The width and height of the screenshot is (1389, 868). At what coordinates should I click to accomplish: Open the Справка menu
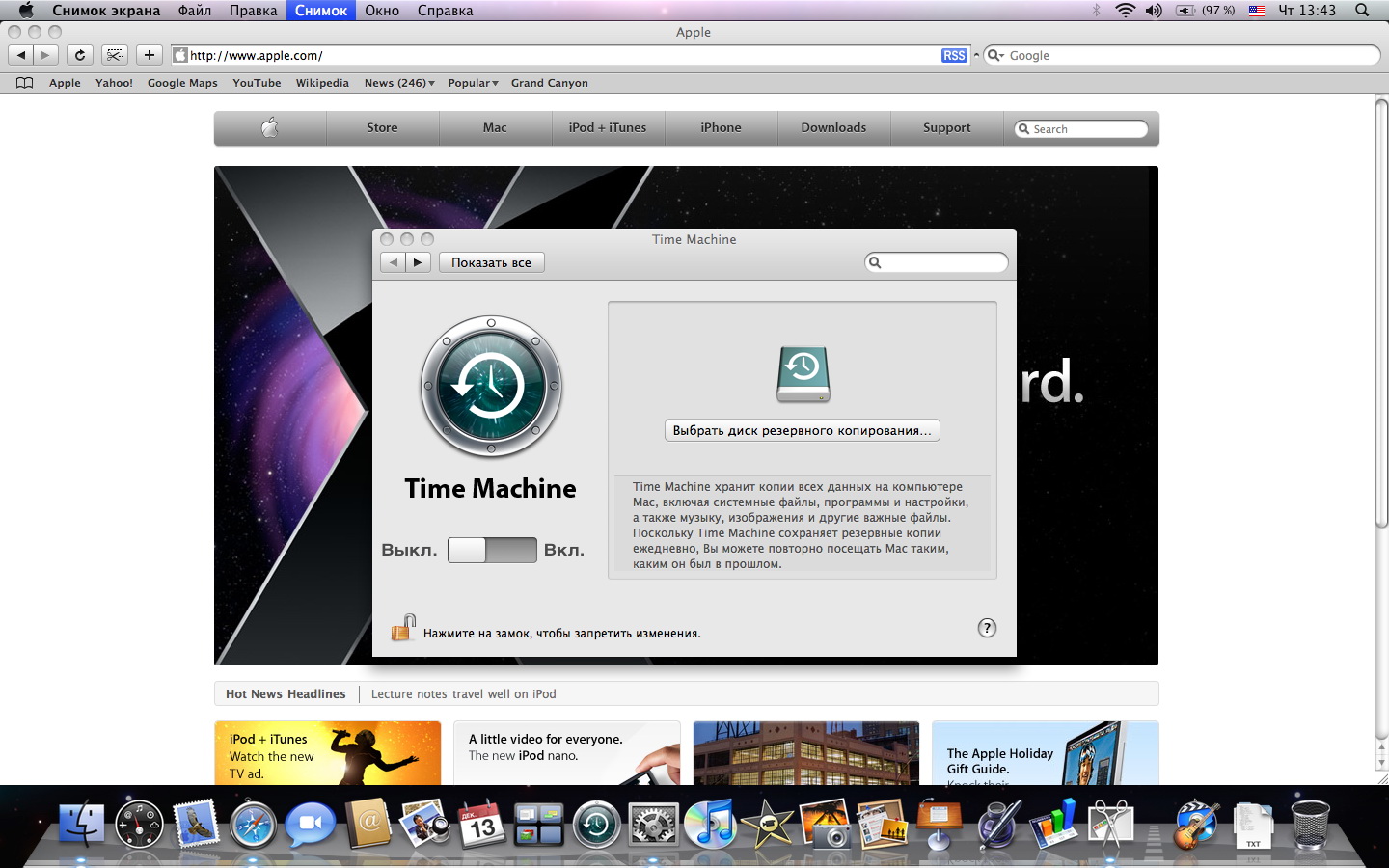coord(446,11)
